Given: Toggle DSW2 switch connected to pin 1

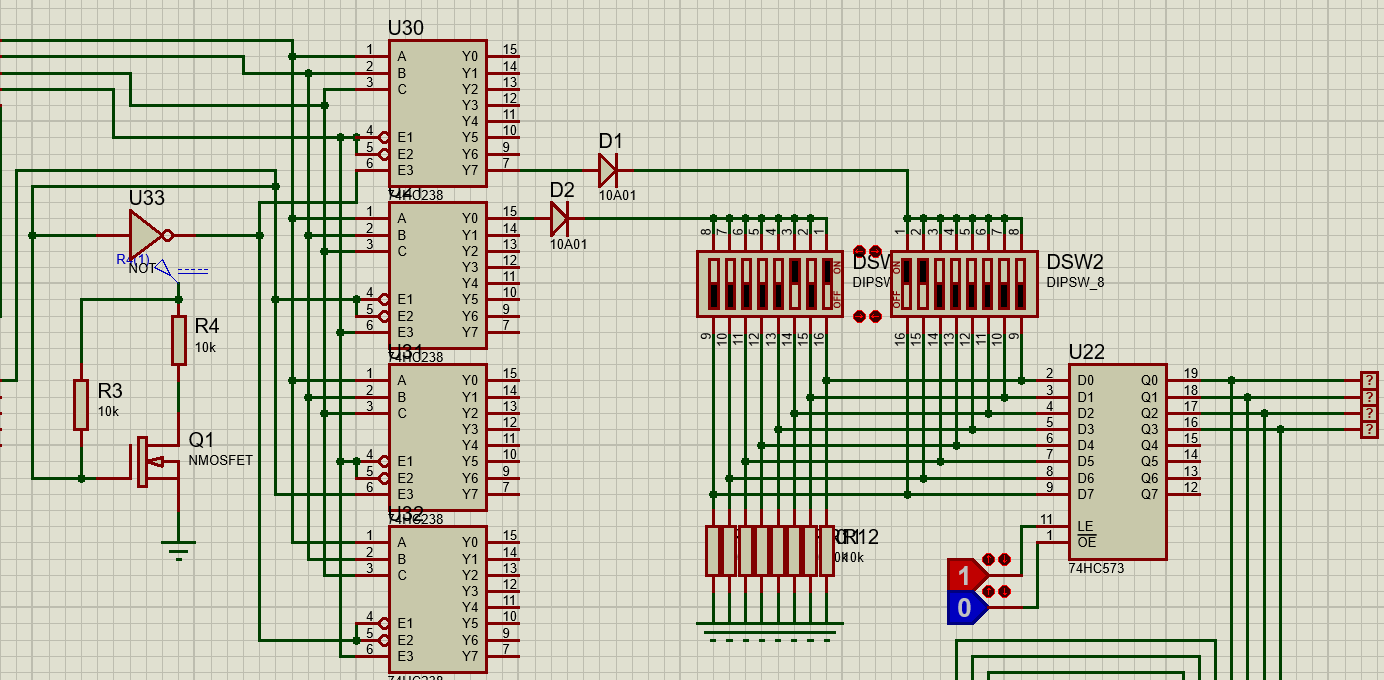Looking at the screenshot, I should point(907,284).
